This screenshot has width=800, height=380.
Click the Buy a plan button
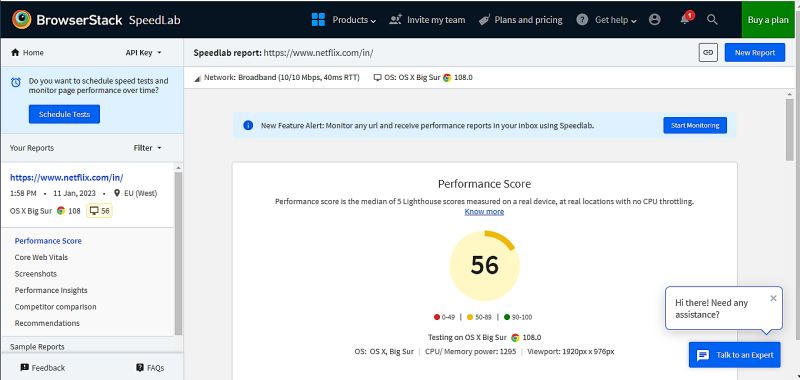coord(768,20)
